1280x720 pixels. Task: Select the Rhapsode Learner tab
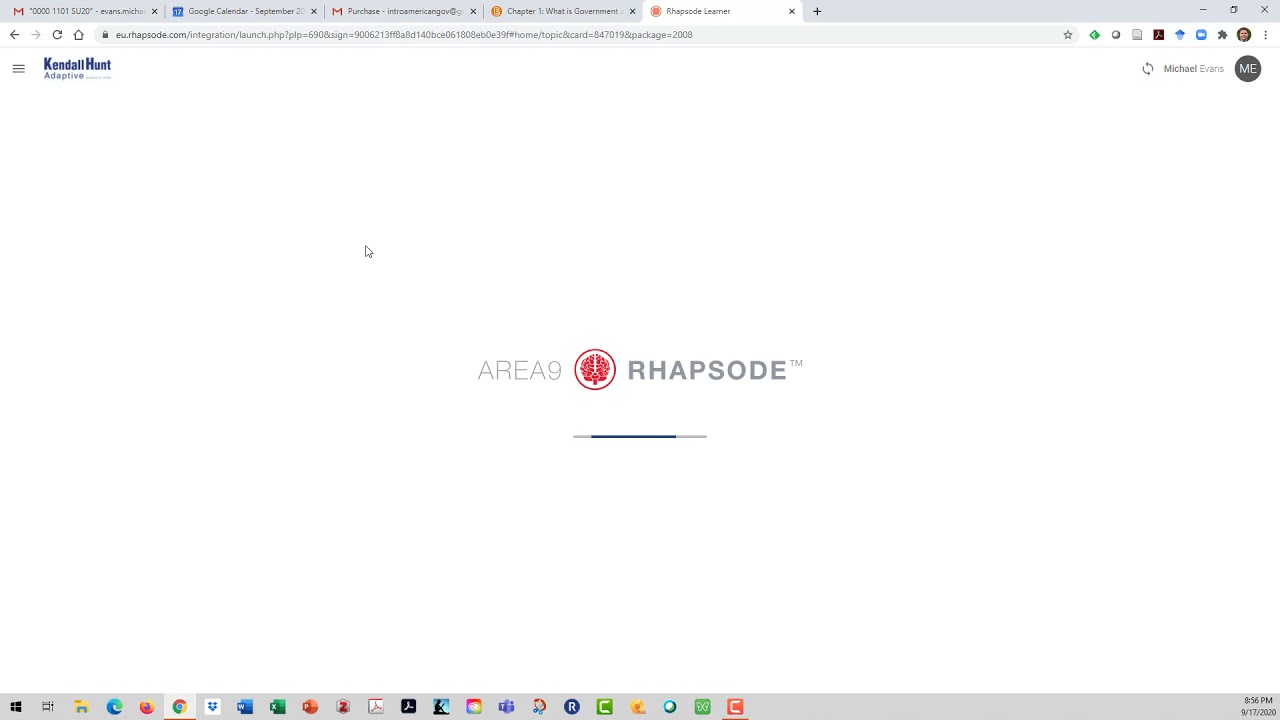[x=723, y=11]
